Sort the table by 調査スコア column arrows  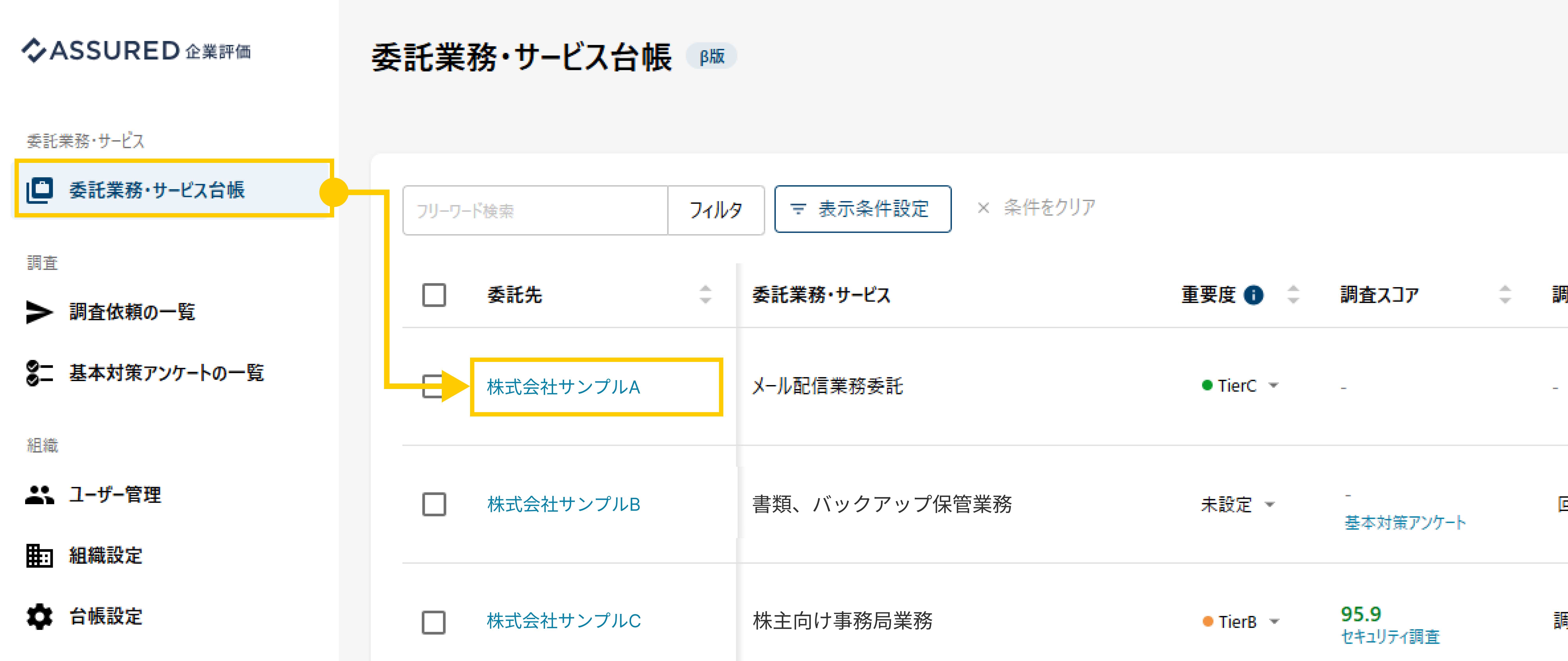point(1505,295)
